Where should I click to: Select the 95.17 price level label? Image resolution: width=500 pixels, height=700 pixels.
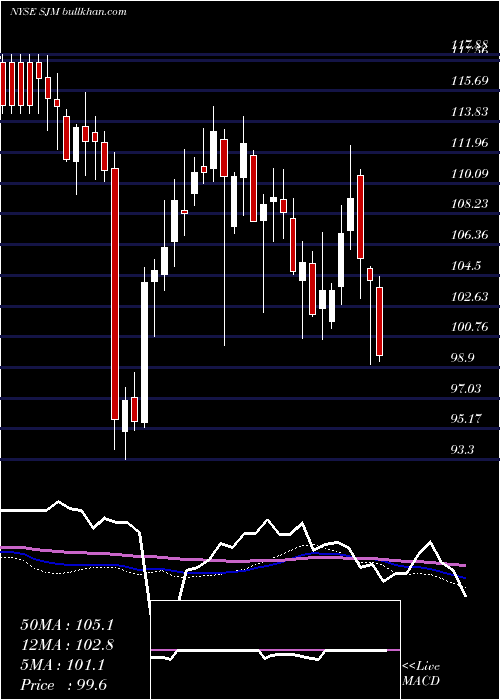(467, 419)
